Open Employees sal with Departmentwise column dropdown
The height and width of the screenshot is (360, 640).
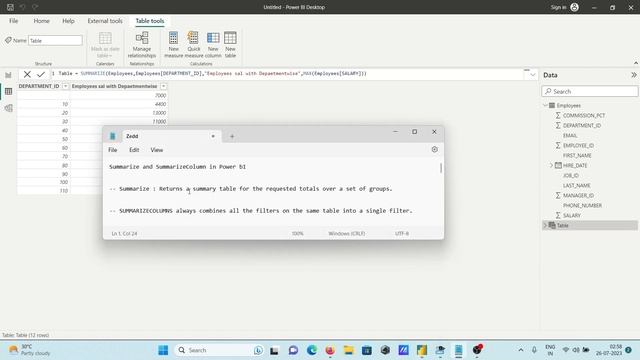pyautogui.click(x=163, y=86)
